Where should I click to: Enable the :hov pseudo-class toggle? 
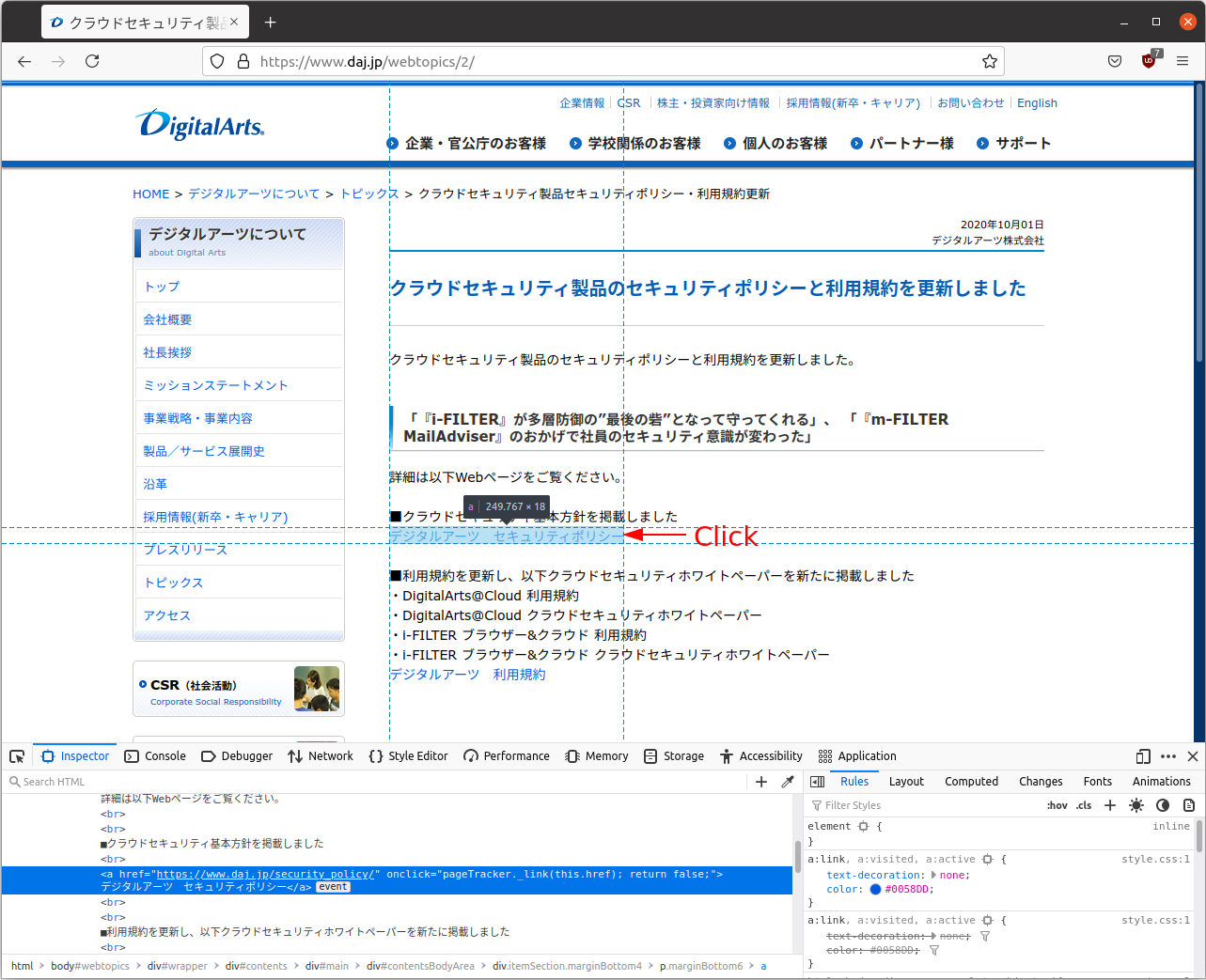1057,805
